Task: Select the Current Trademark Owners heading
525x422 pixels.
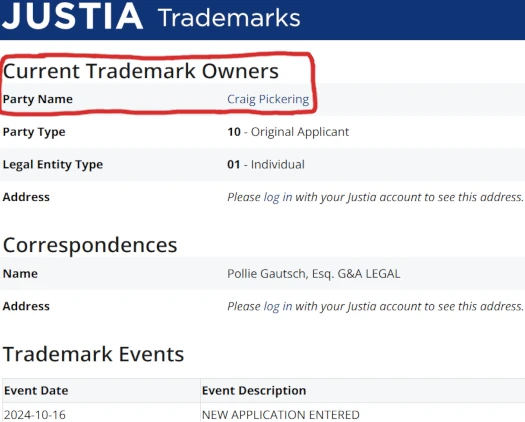Action: 141,71
